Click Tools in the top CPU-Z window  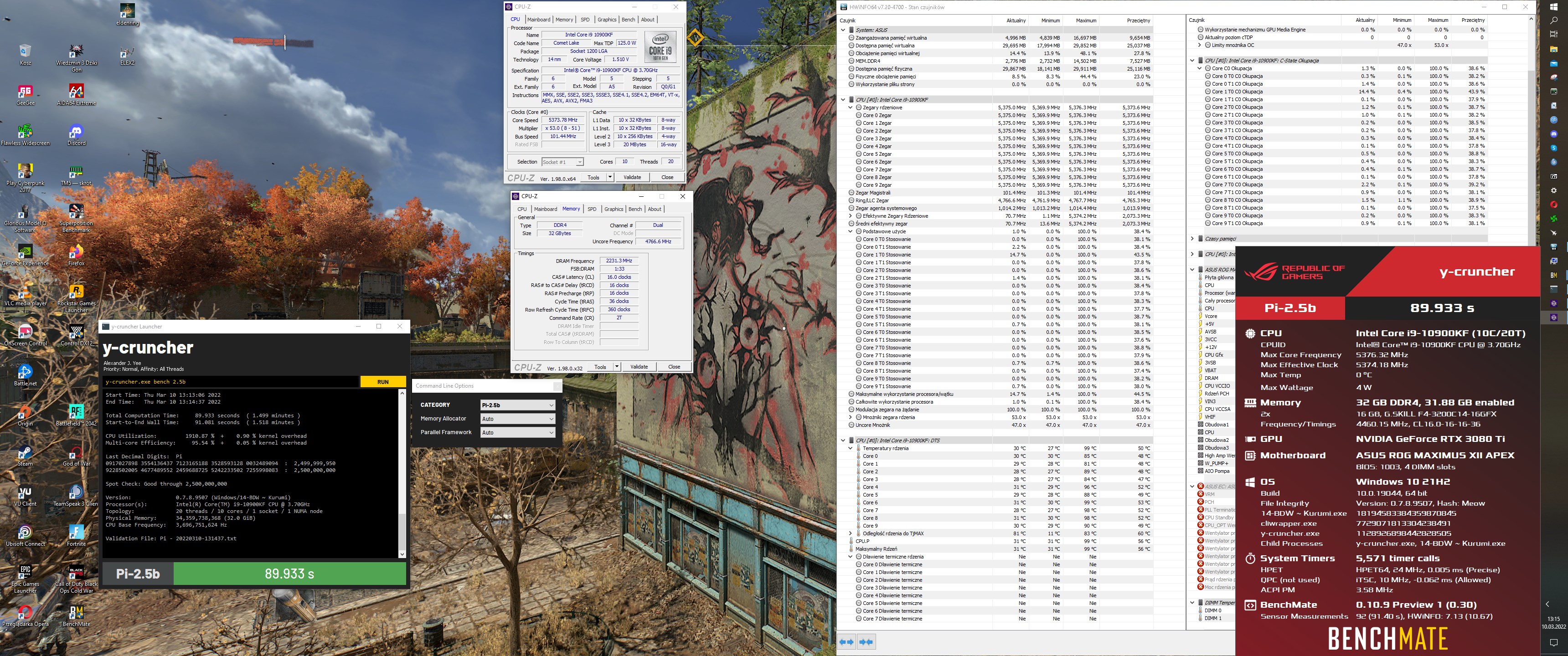[593, 178]
